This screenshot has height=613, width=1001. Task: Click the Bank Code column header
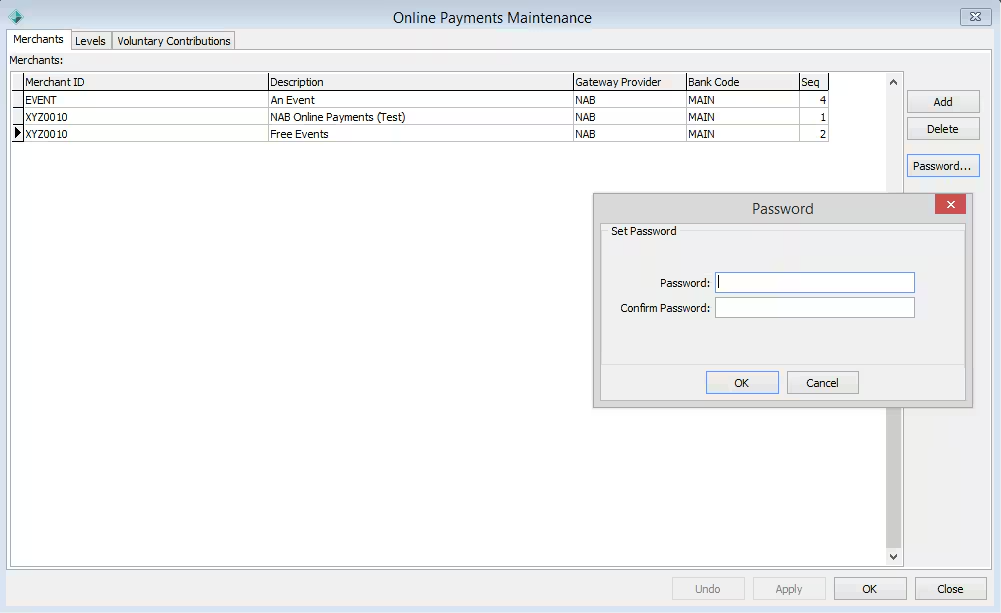741,82
